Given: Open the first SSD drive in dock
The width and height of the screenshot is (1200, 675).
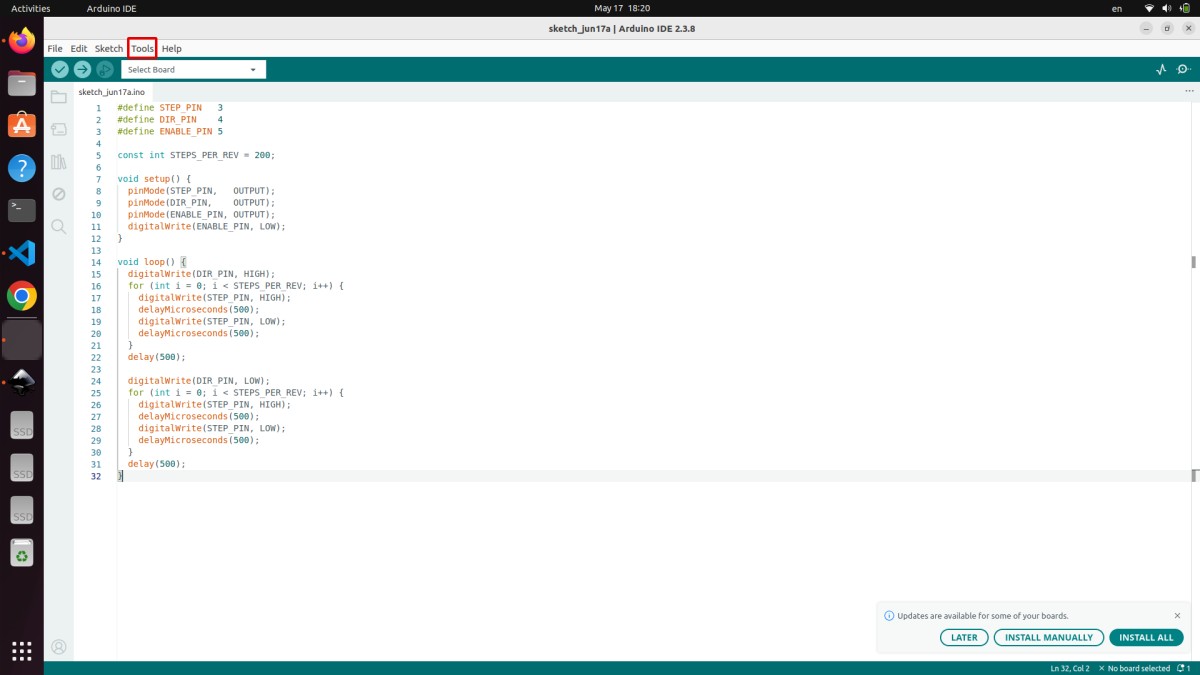Looking at the screenshot, I should (x=22, y=424).
